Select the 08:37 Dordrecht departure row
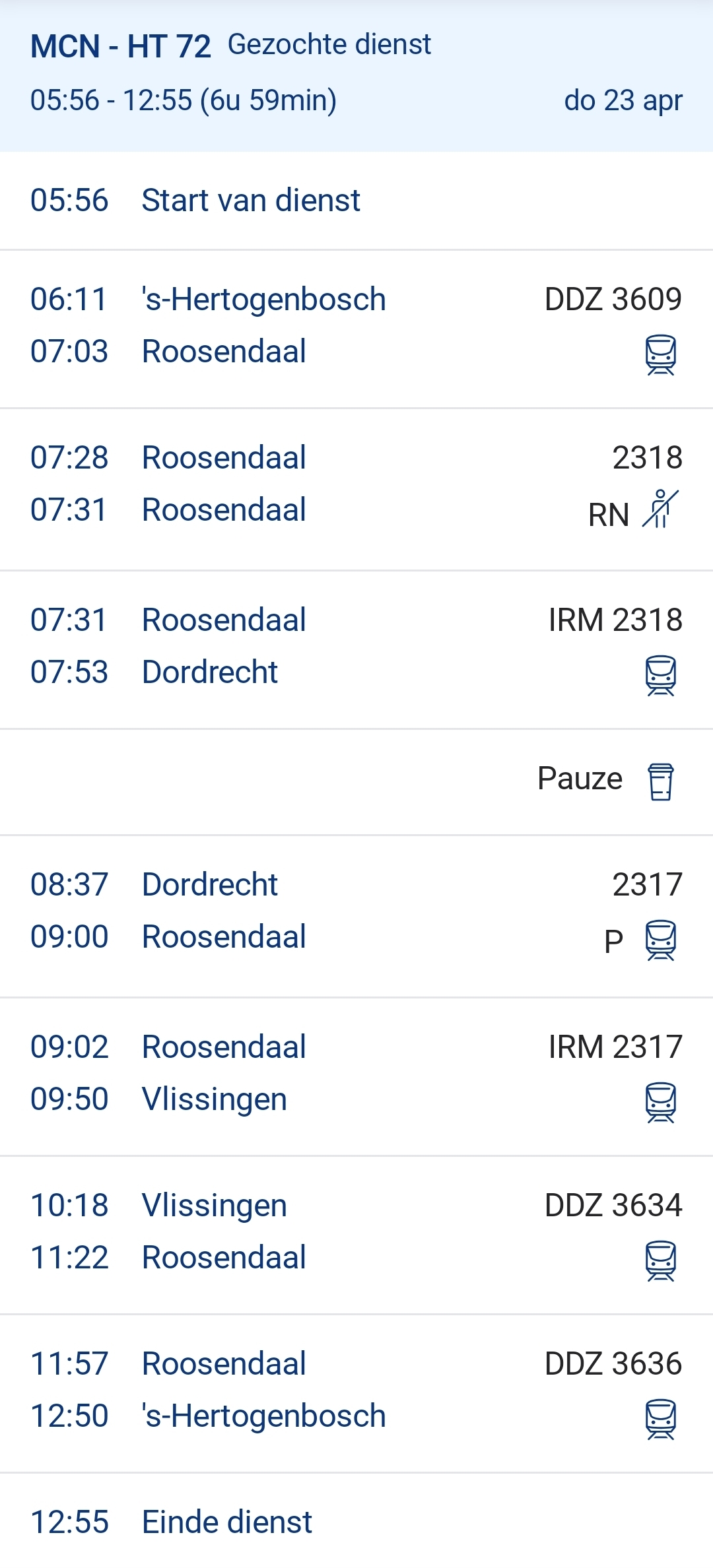The width and height of the screenshot is (713, 1568). [154, 885]
